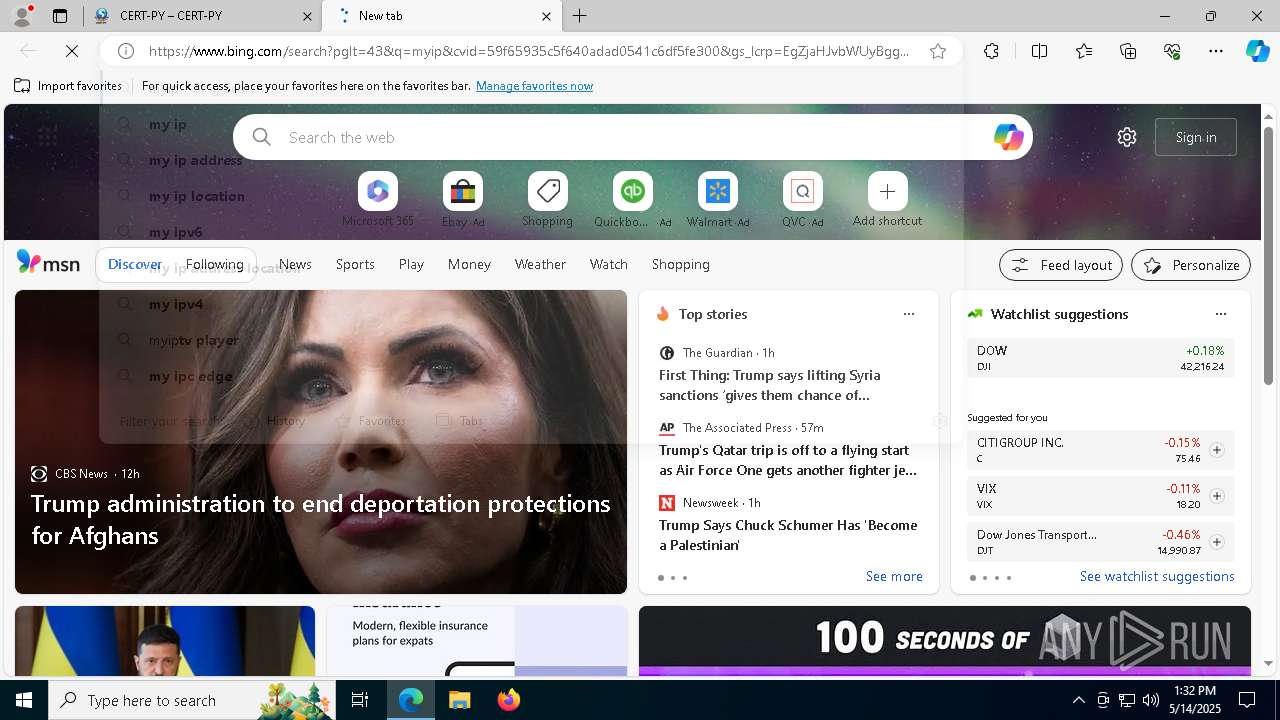Image resolution: width=1280 pixels, height=720 pixels.
Task: Go to the Money section
Action: tap(469, 264)
